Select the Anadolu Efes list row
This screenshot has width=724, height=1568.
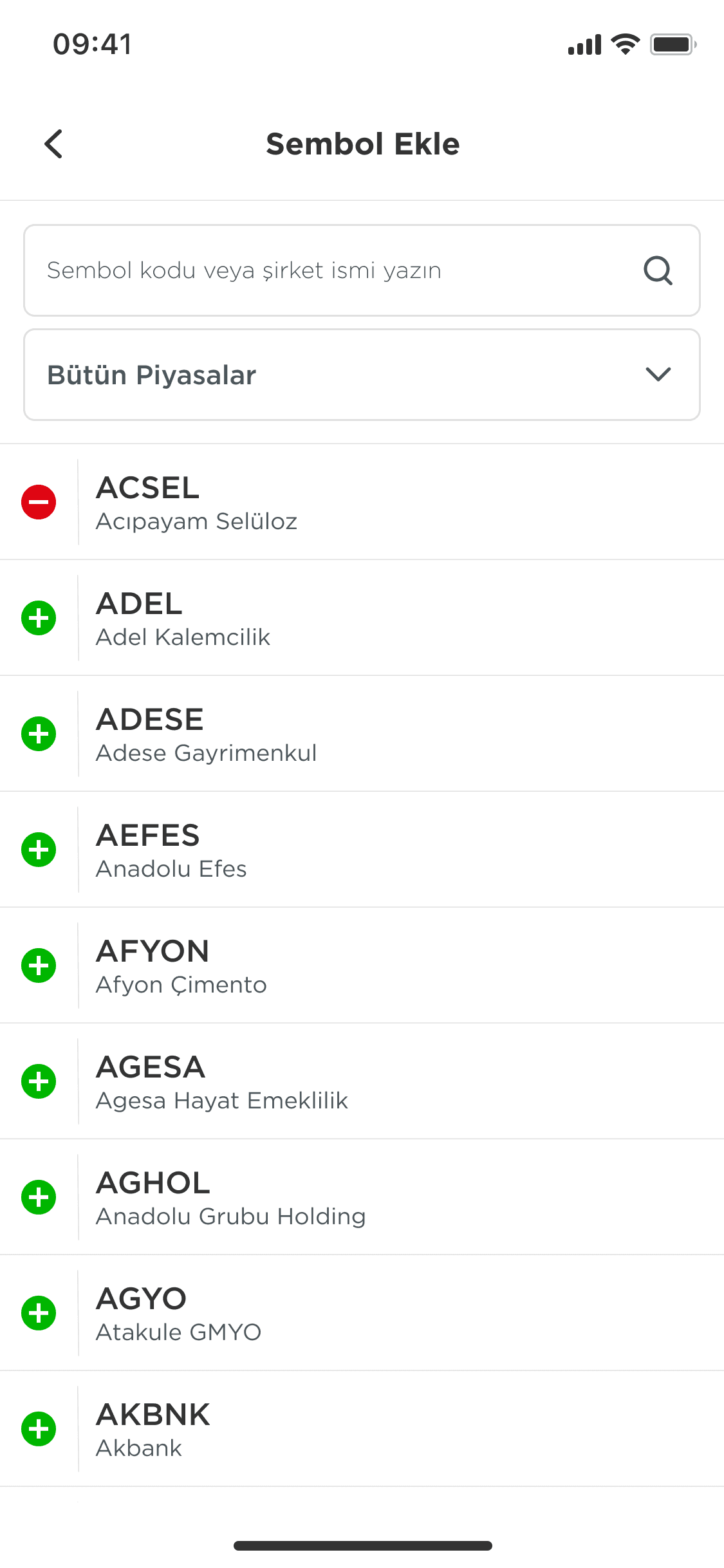362,850
